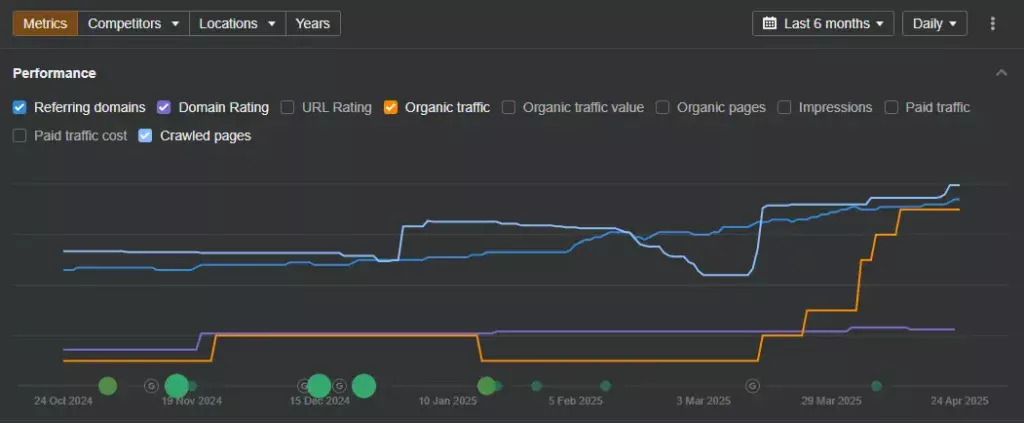1024x423 pixels.
Task: Switch to the Years tab
Action: coord(313,24)
